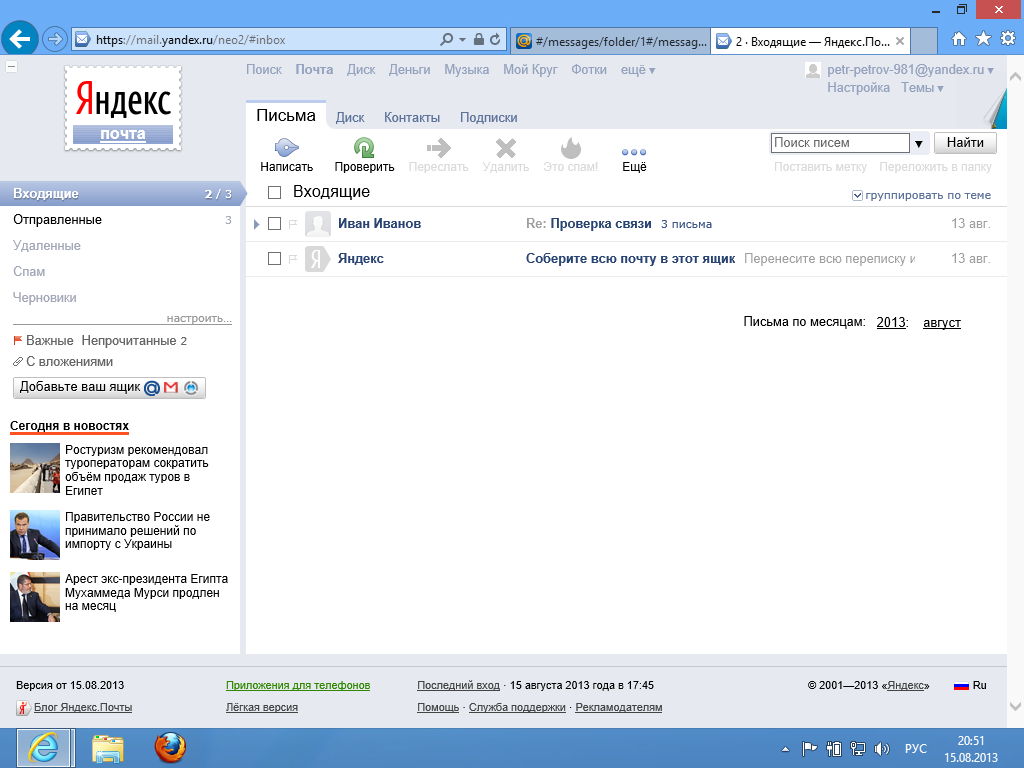The image size is (1024, 768).
Task: Open the browser Home icon
Action: (x=959, y=39)
